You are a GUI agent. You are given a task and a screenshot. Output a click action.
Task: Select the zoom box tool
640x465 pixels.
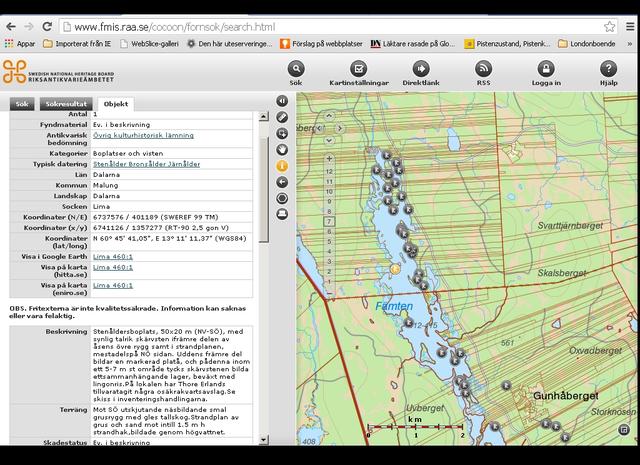(x=282, y=133)
